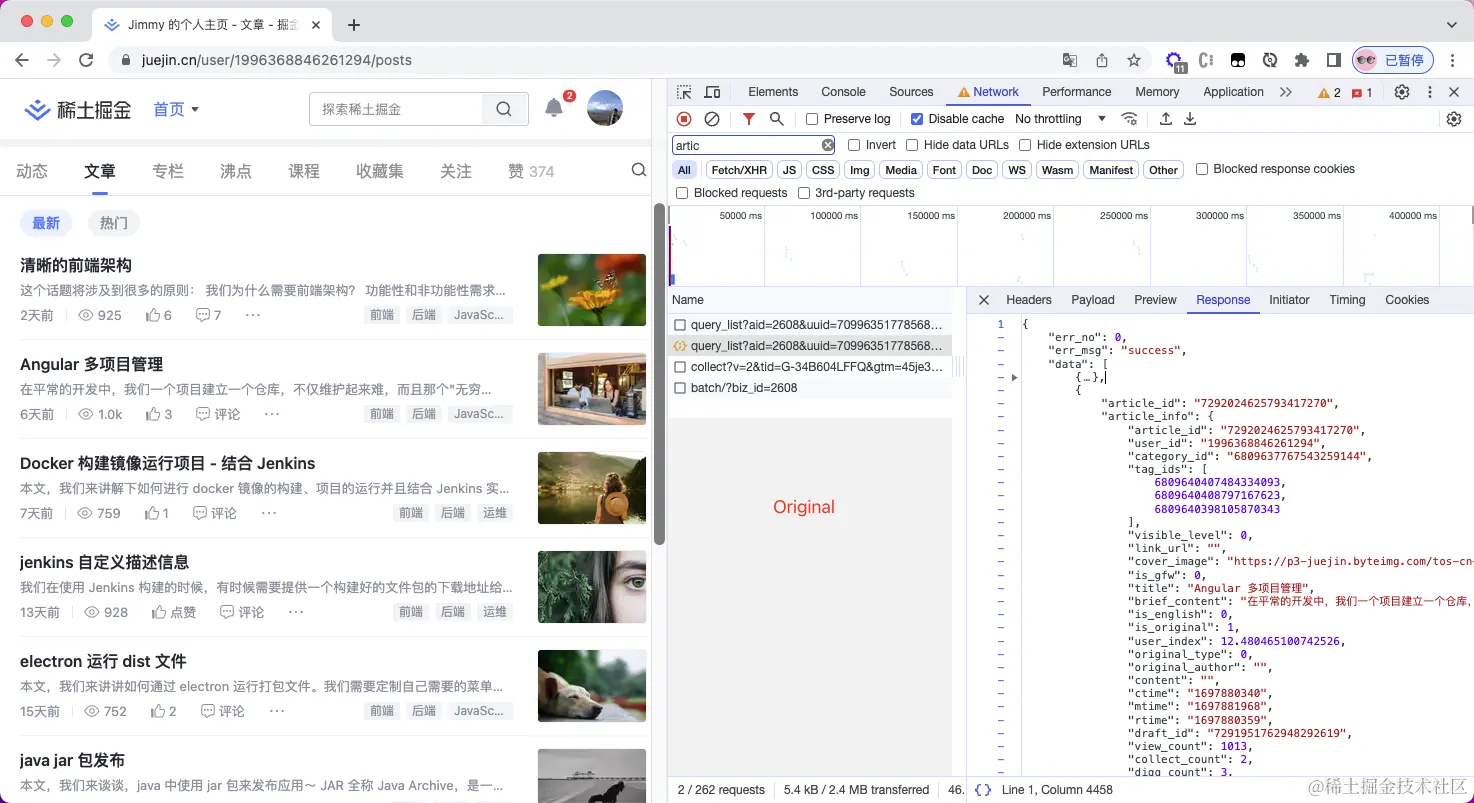Pretty print the response with braces icon
The height and width of the screenshot is (803, 1474).
(983, 790)
